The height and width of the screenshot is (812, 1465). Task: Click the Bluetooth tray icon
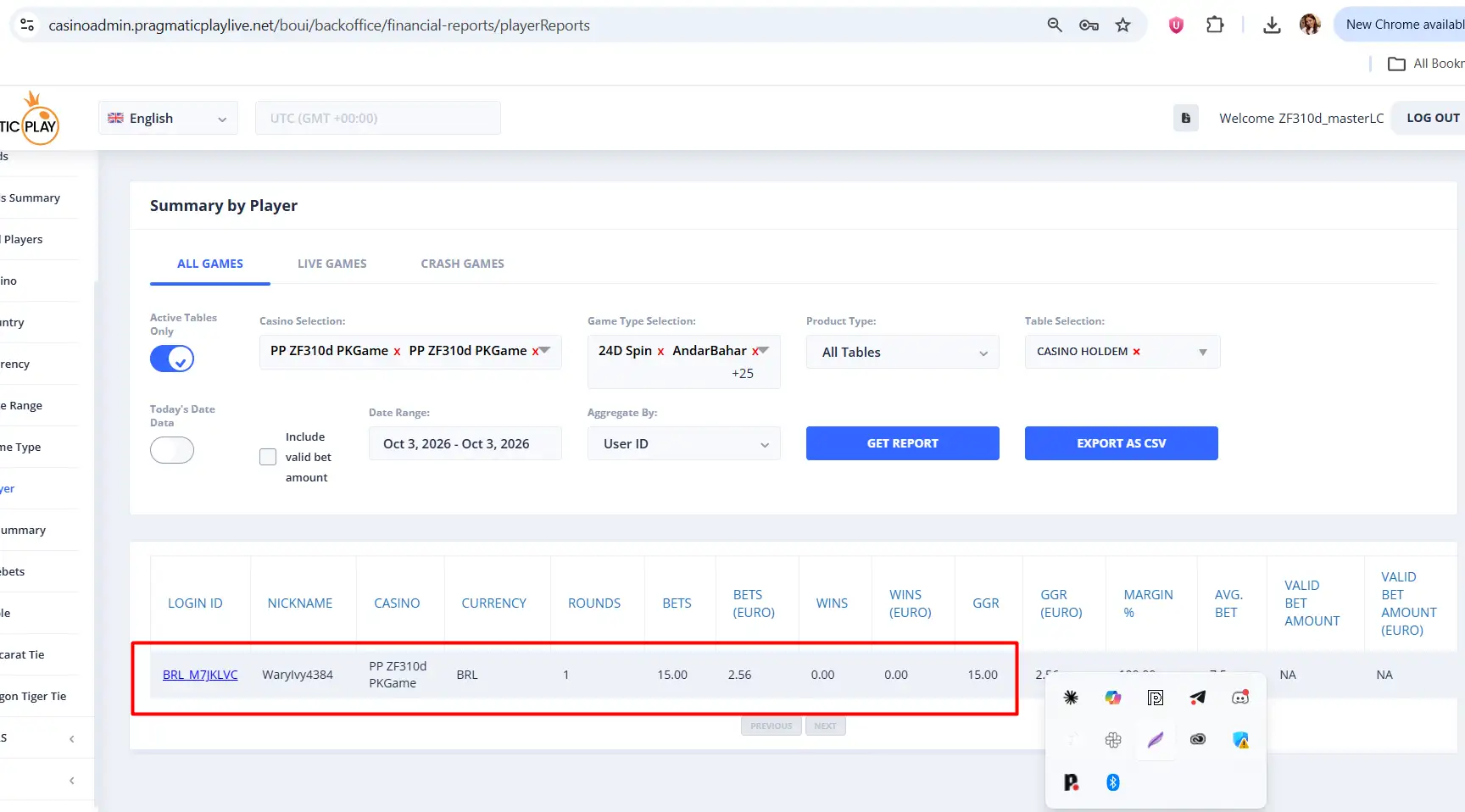1113,782
